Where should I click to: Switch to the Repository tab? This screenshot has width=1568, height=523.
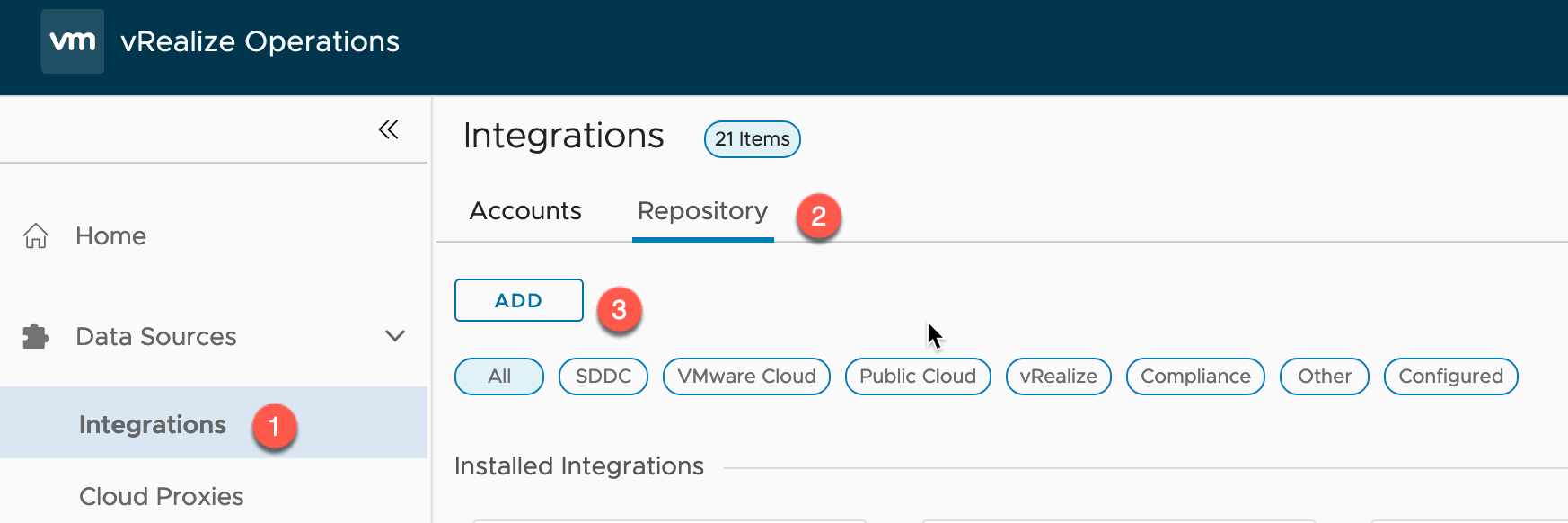click(x=702, y=211)
